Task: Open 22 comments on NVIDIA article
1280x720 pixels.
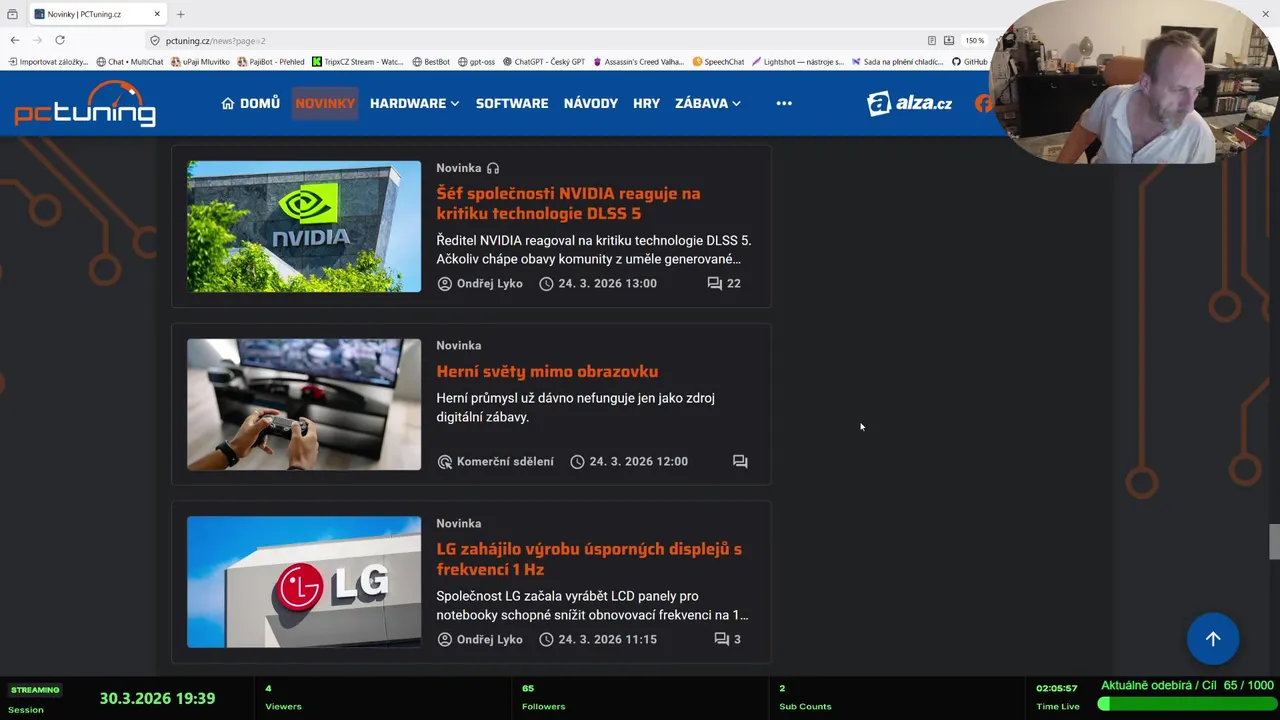Action: click(724, 283)
